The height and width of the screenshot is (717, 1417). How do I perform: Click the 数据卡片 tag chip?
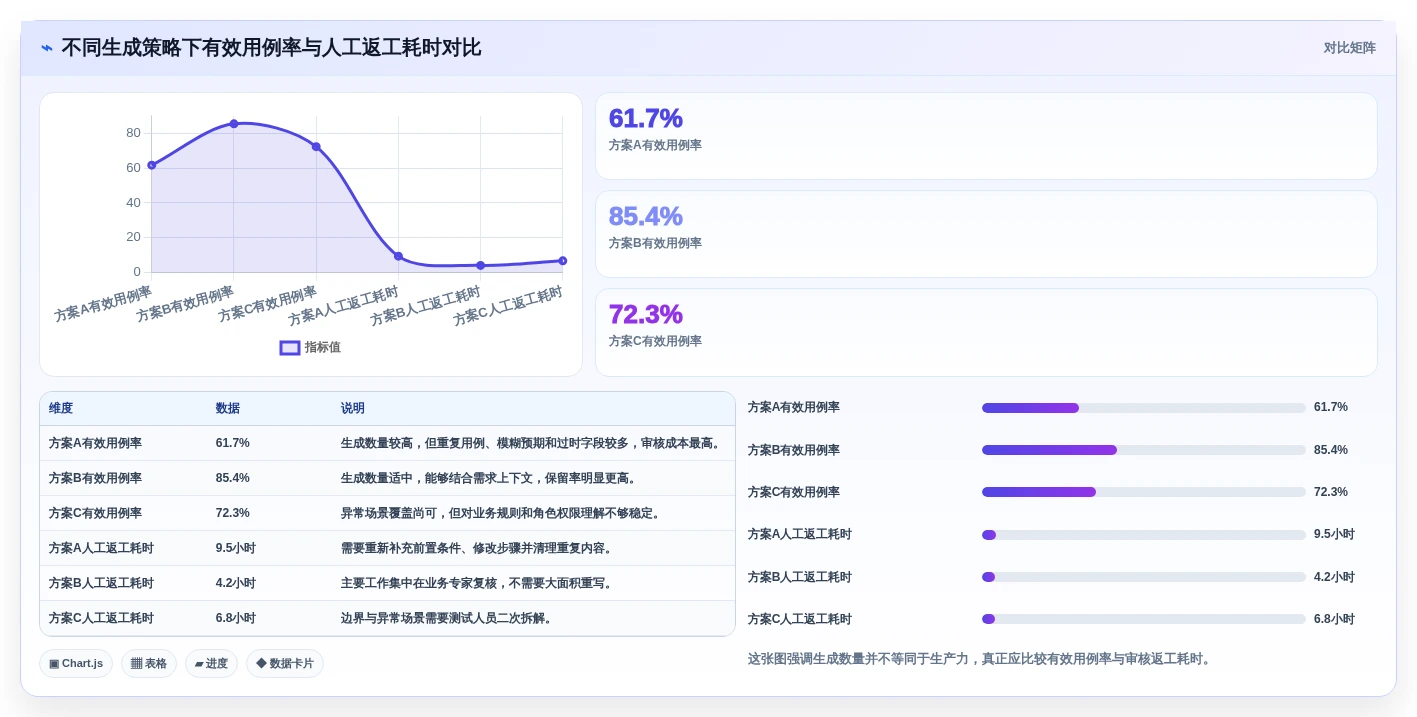[285, 663]
